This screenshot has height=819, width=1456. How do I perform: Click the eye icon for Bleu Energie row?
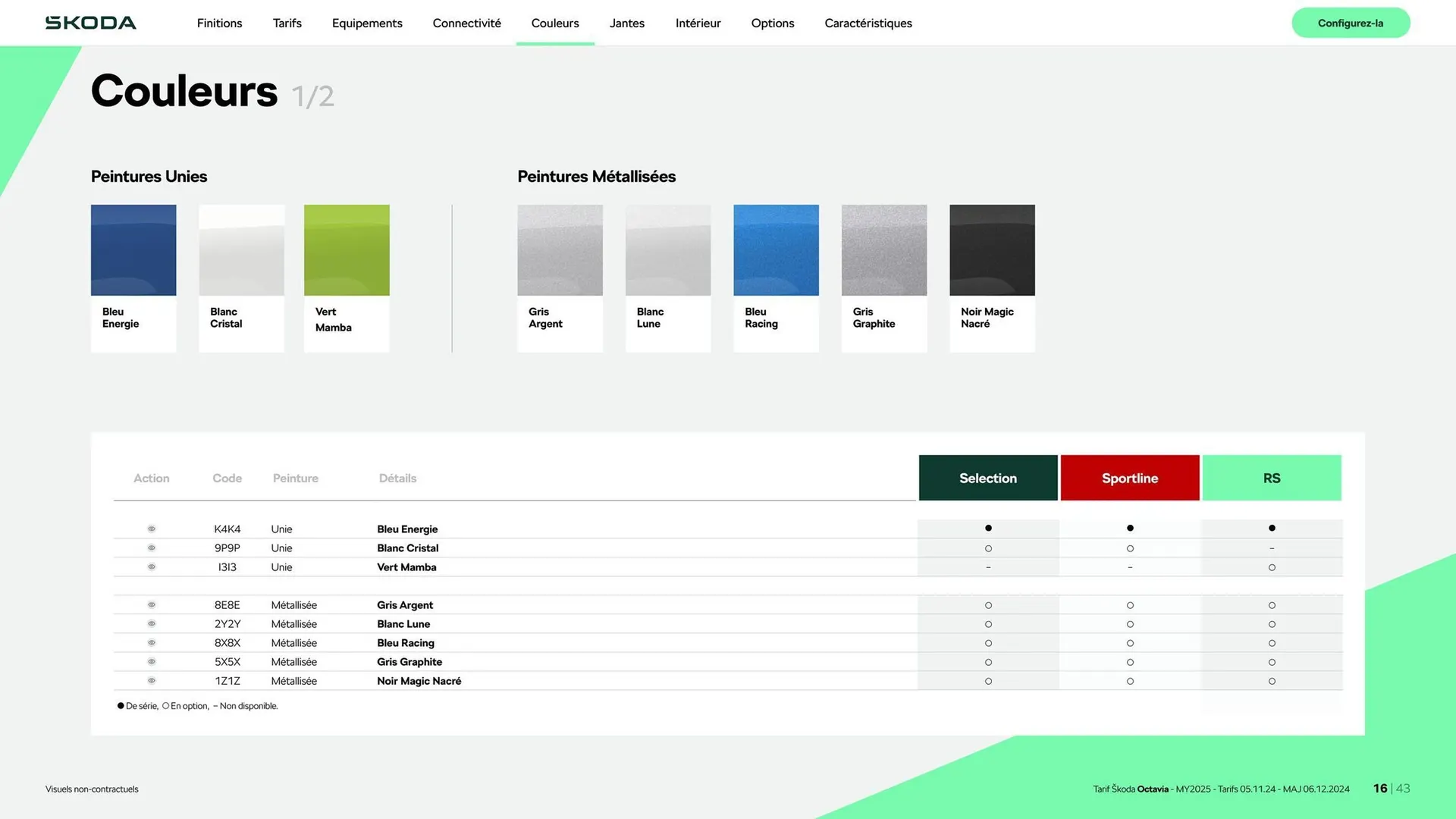[x=152, y=529]
